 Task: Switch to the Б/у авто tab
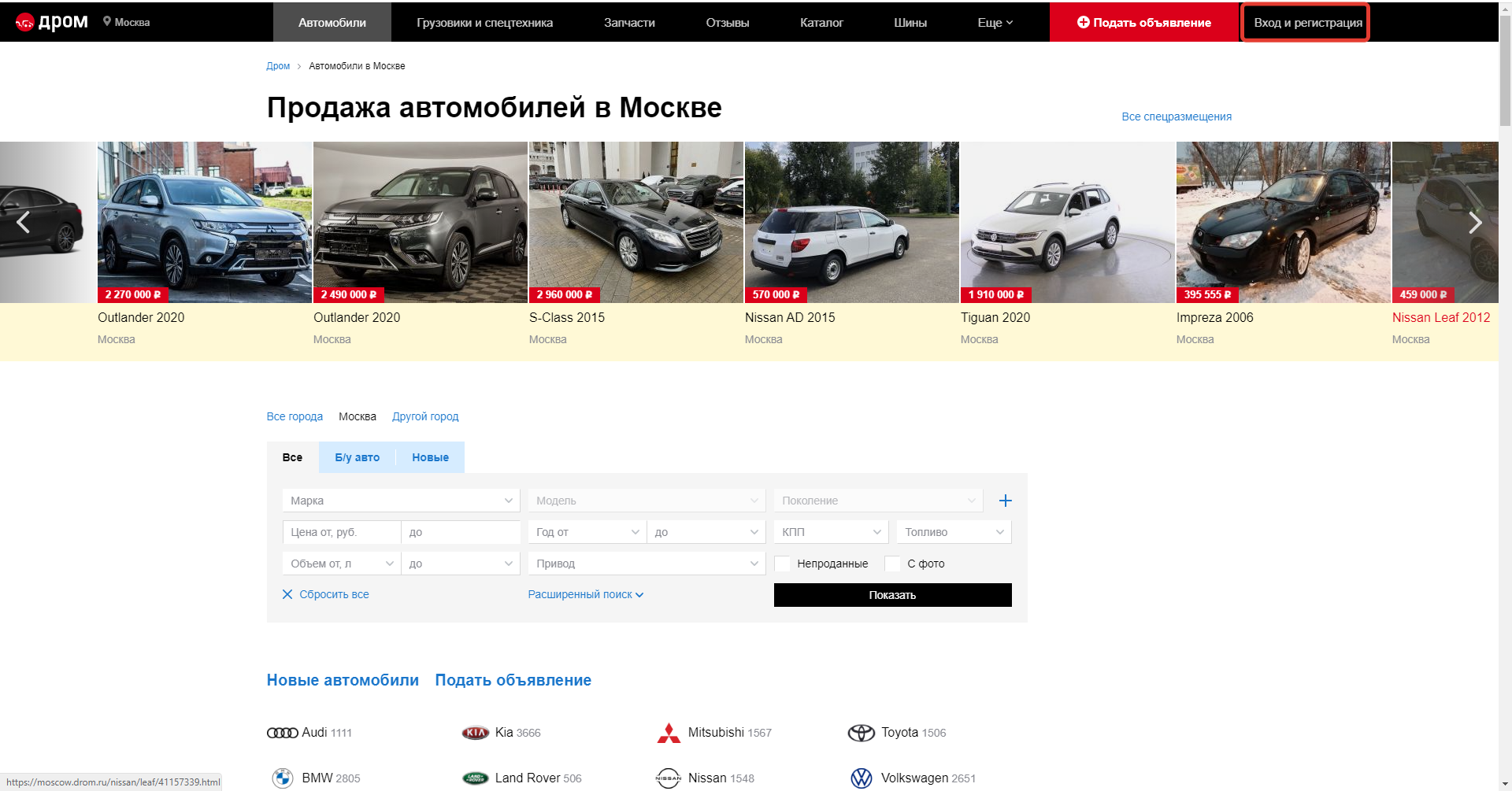(x=357, y=457)
